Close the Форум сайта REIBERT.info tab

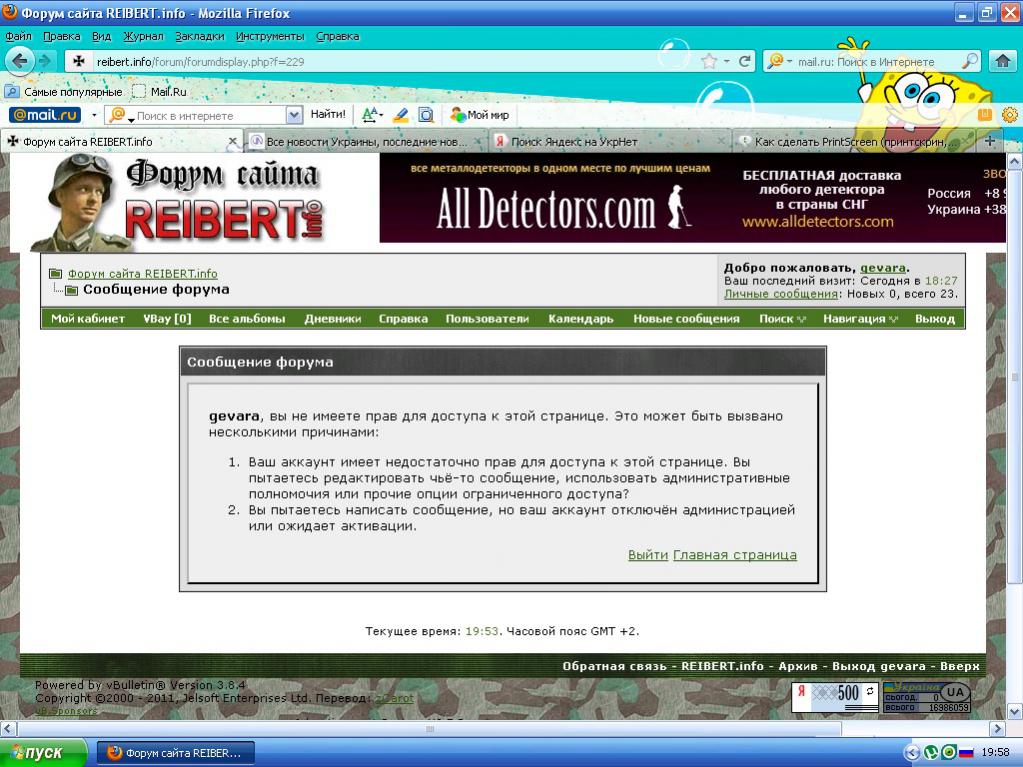click(x=233, y=141)
